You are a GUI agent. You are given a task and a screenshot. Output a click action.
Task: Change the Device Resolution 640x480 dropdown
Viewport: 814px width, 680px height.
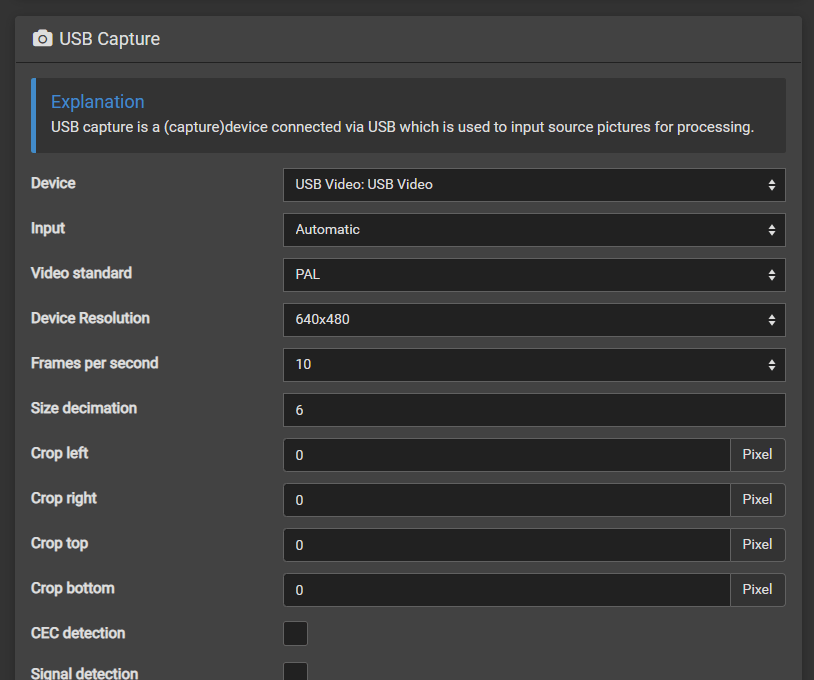coord(534,320)
